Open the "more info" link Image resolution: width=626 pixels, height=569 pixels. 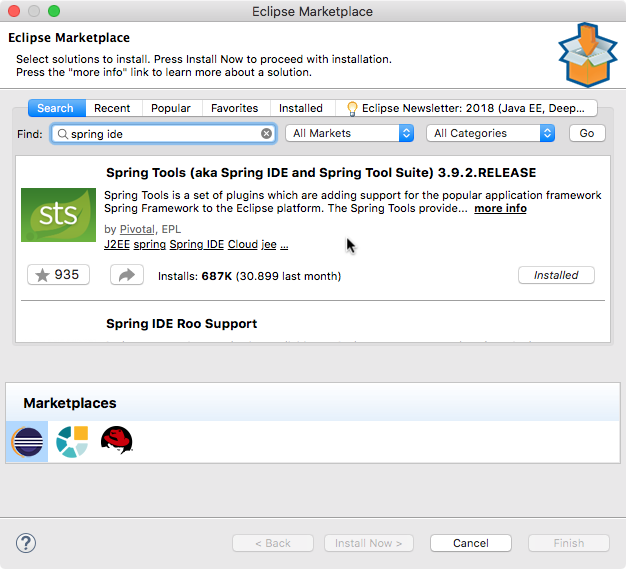[500, 209]
